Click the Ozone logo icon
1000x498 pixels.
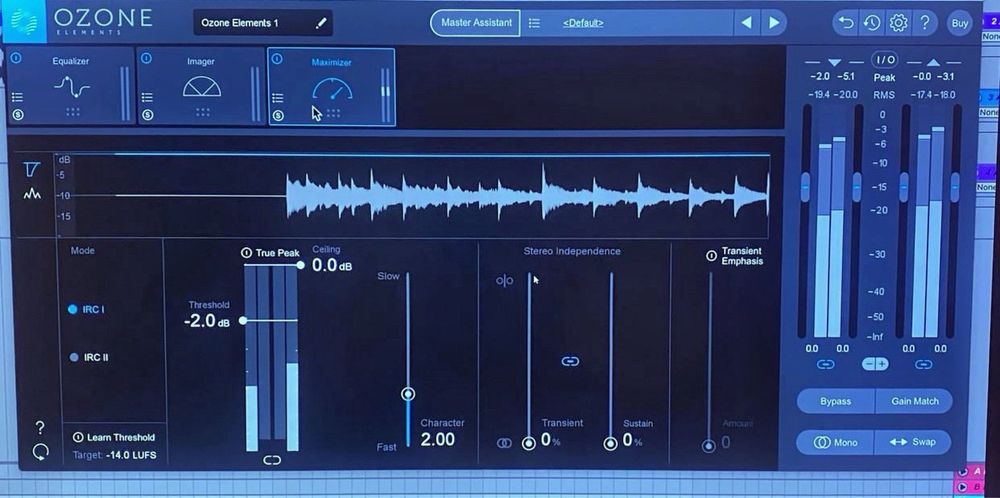24,21
